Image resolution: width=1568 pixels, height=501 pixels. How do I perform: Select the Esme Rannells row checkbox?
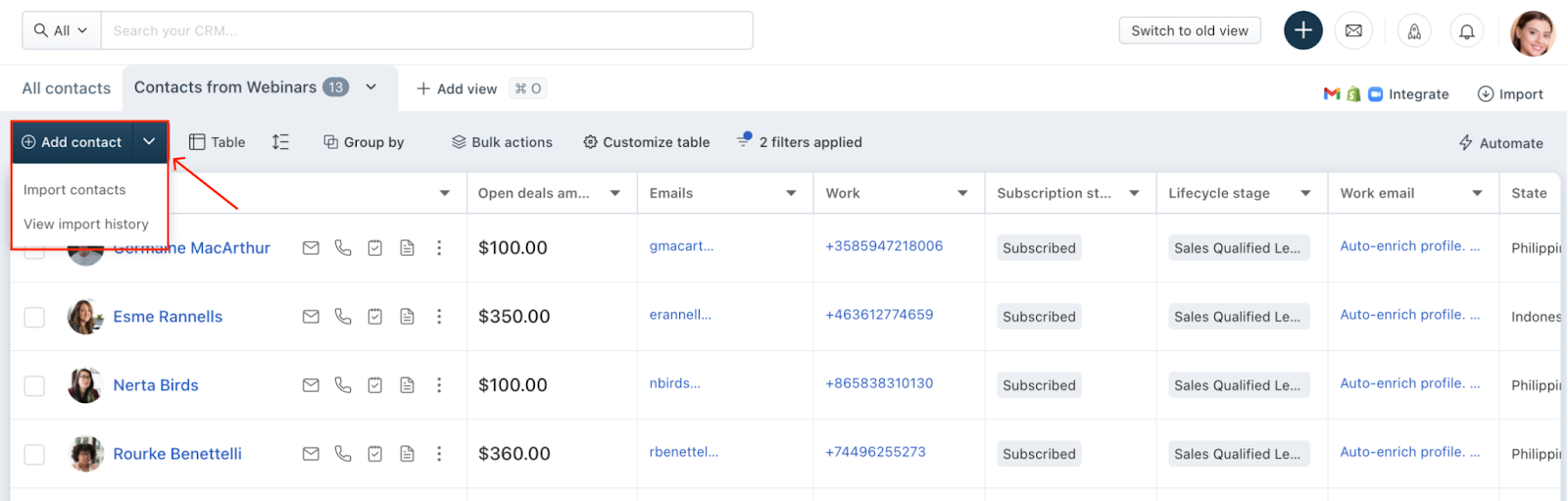[34, 317]
